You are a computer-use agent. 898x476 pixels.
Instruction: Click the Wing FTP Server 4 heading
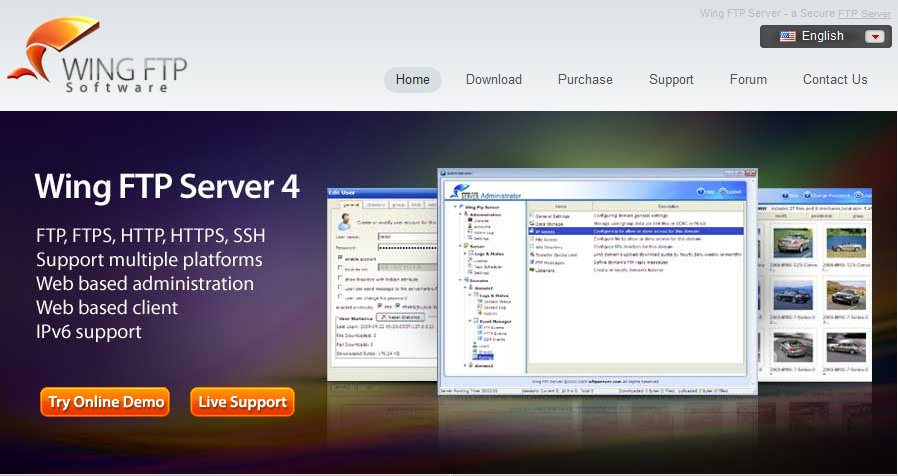[167, 186]
